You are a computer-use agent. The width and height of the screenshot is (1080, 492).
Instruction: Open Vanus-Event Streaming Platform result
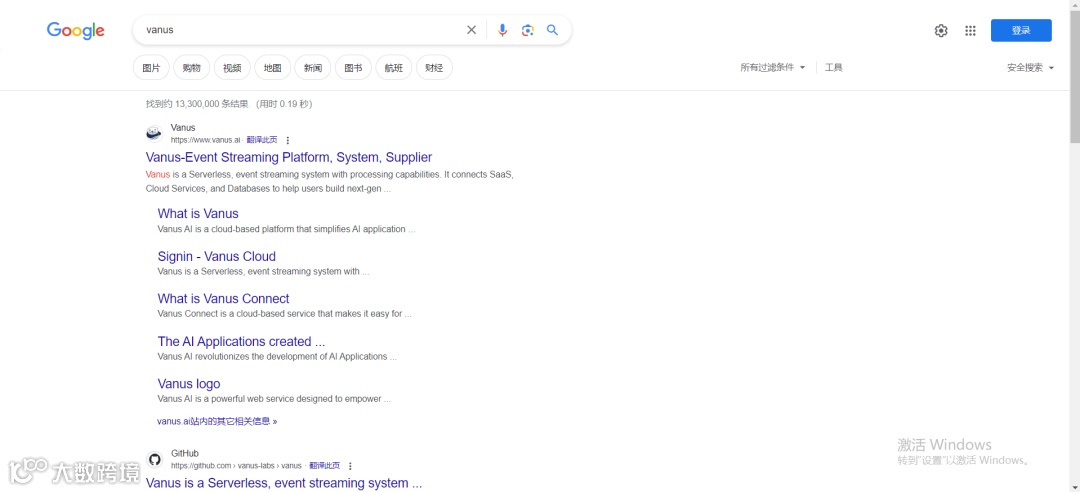[289, 157]
